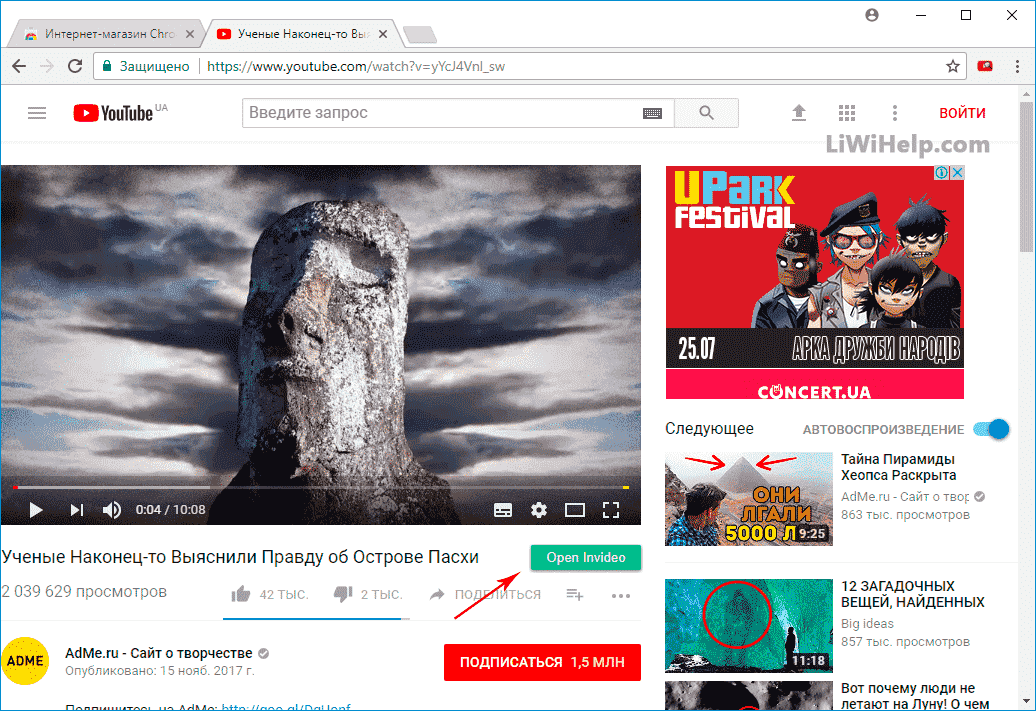Skip to the next video
The image size is (1036, 711).
(x=77, y=509)
